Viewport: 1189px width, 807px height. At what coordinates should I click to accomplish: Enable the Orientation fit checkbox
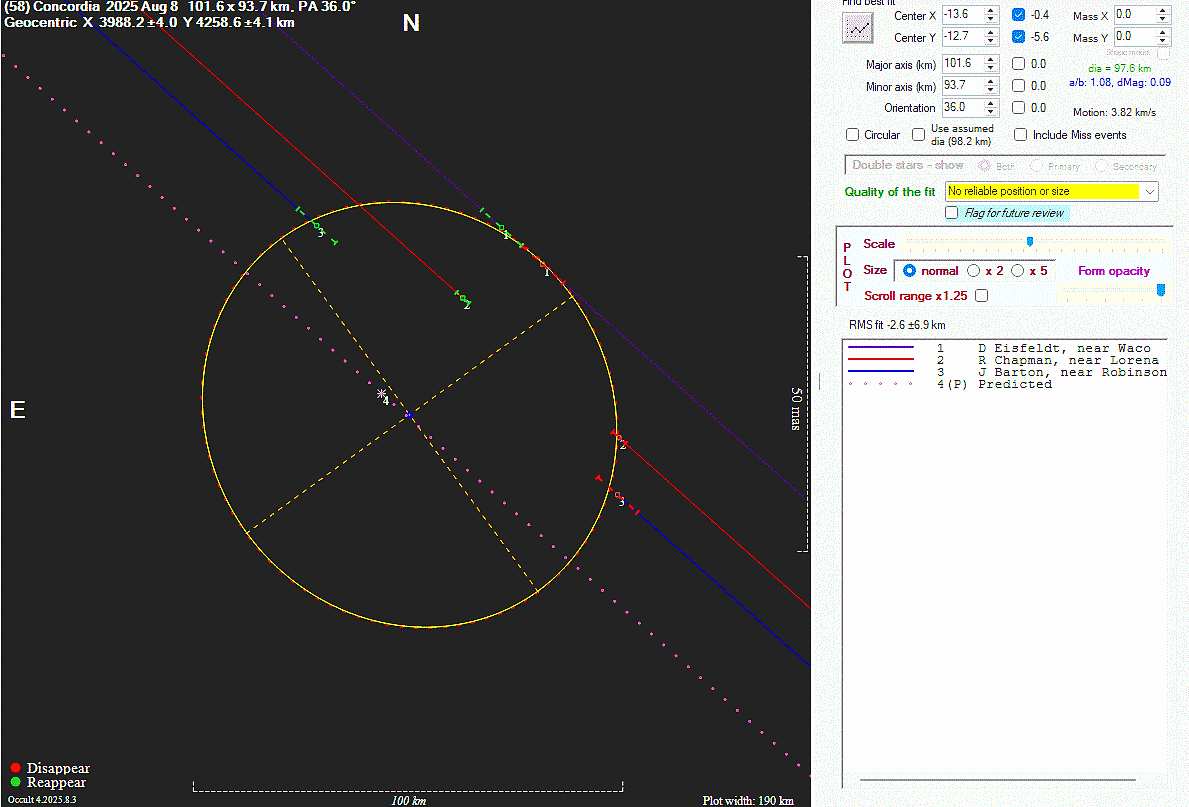click(x=1018, y=108)
